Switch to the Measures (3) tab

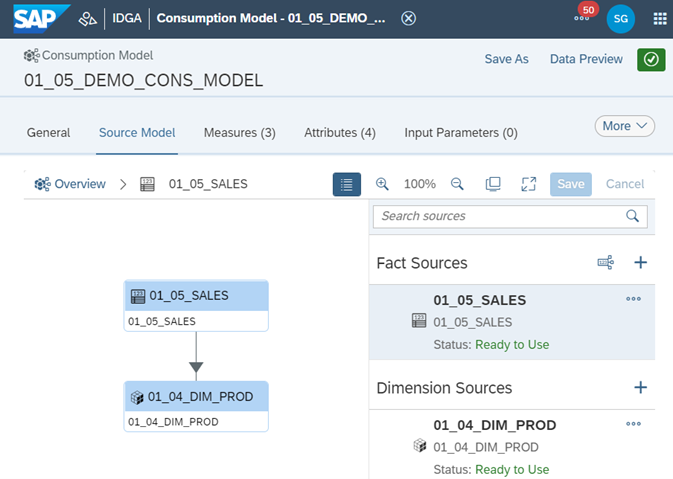(239, 132)
